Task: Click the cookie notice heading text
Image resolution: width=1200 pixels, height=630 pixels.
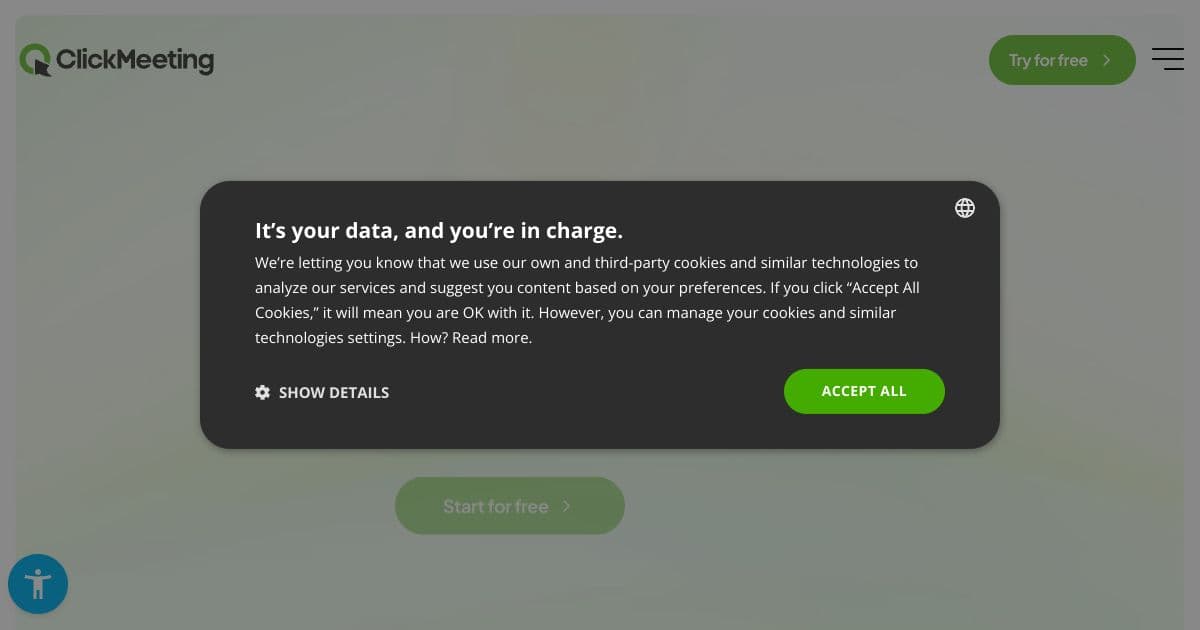Action: (438, 230)
